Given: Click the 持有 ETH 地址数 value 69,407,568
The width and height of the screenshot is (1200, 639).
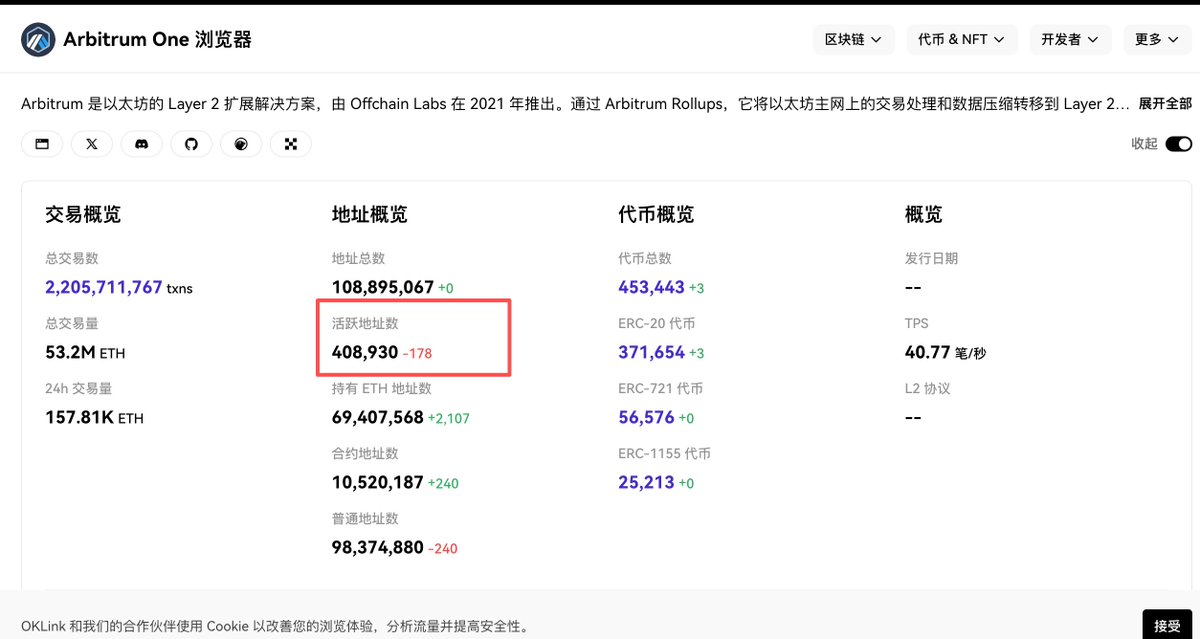Looking at the screenshot, I should click(378, 417).
